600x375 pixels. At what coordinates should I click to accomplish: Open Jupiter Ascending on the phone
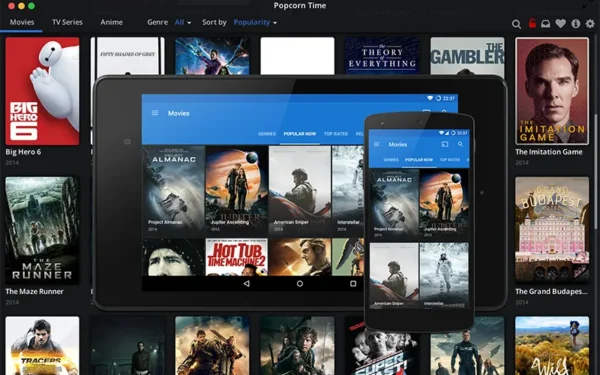(x=444, y=203)
